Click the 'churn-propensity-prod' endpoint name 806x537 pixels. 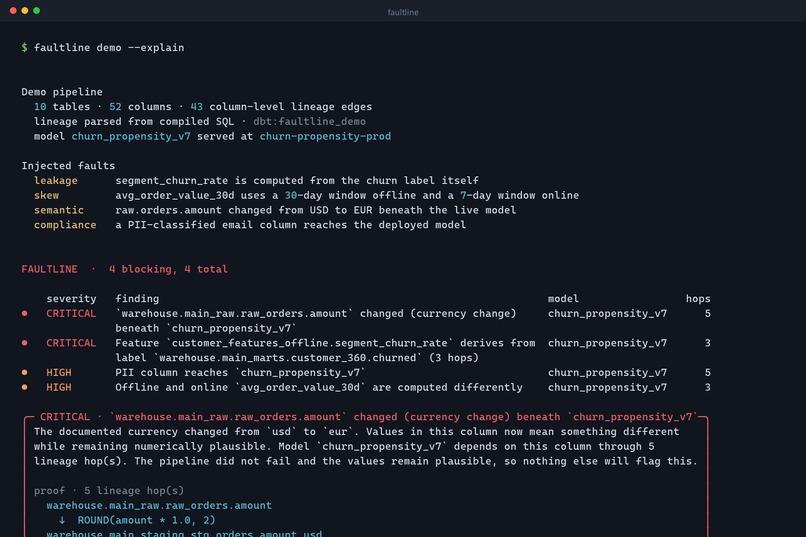pos(325,136)
